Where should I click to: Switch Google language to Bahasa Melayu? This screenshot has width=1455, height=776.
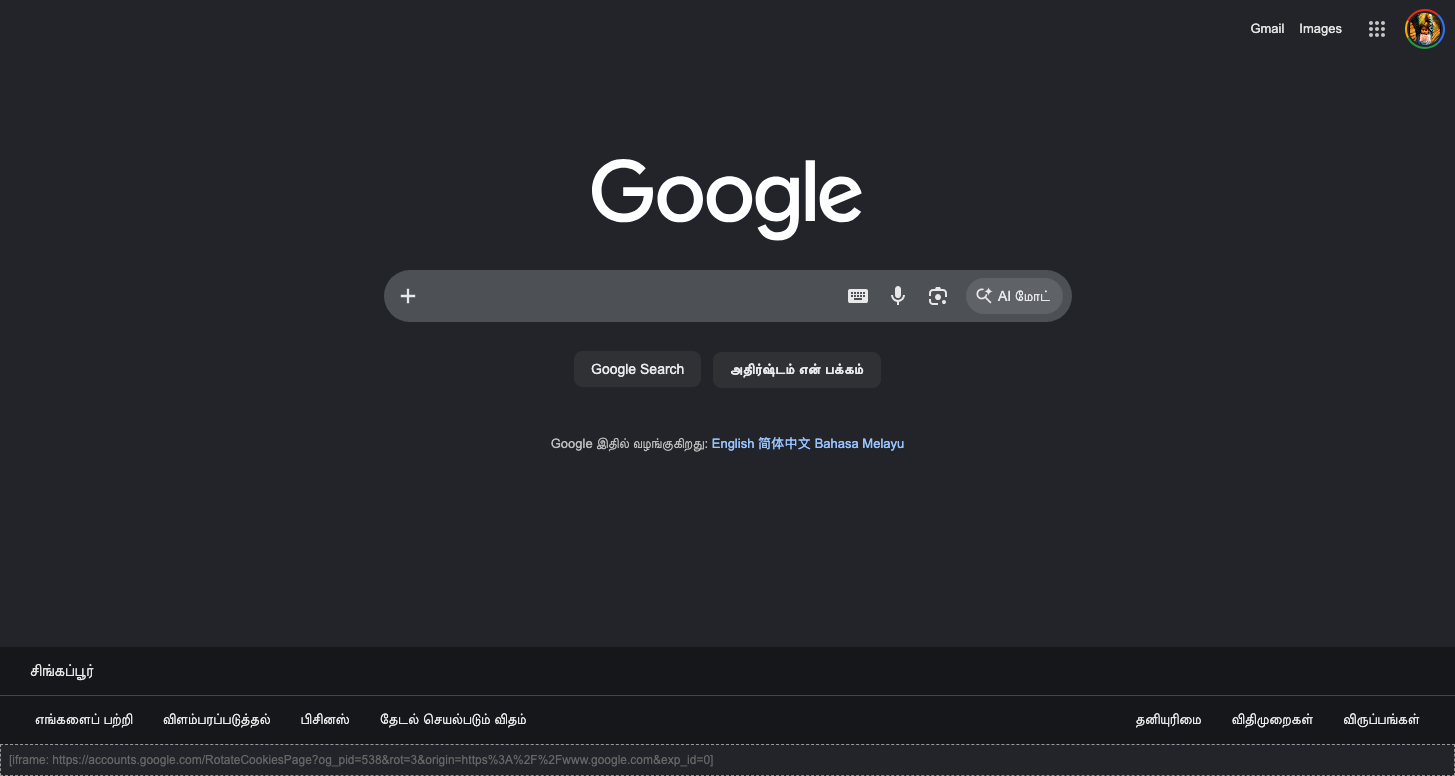tap(859, 443)
